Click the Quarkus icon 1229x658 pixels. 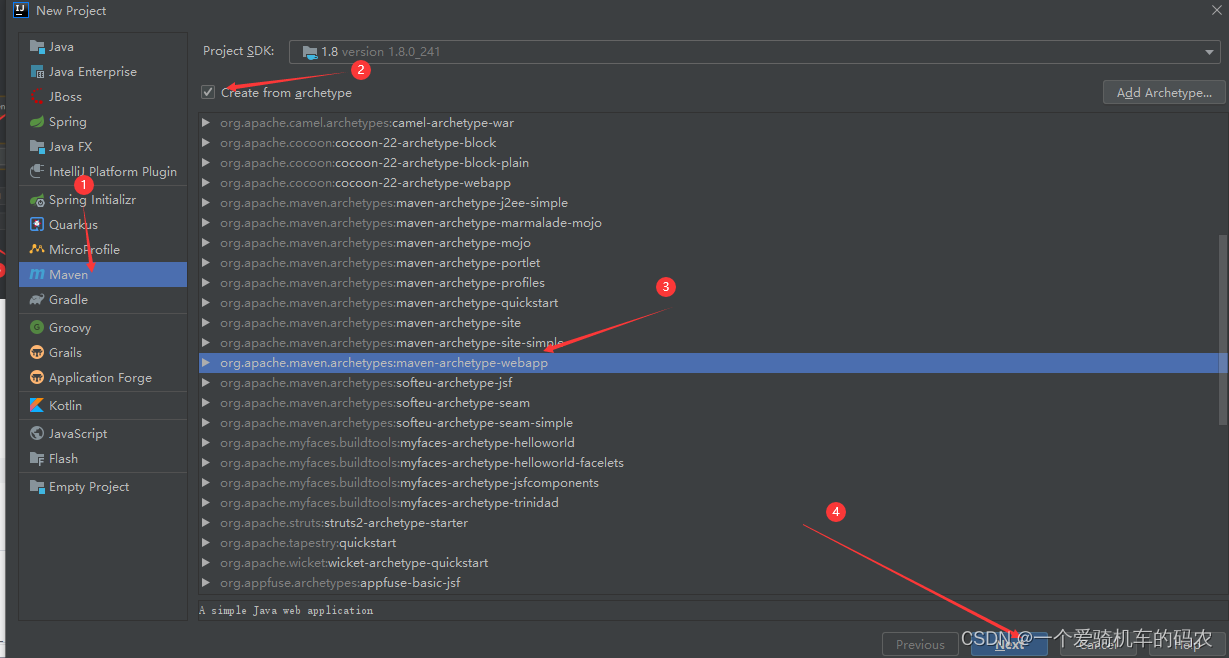pos(37,225)
